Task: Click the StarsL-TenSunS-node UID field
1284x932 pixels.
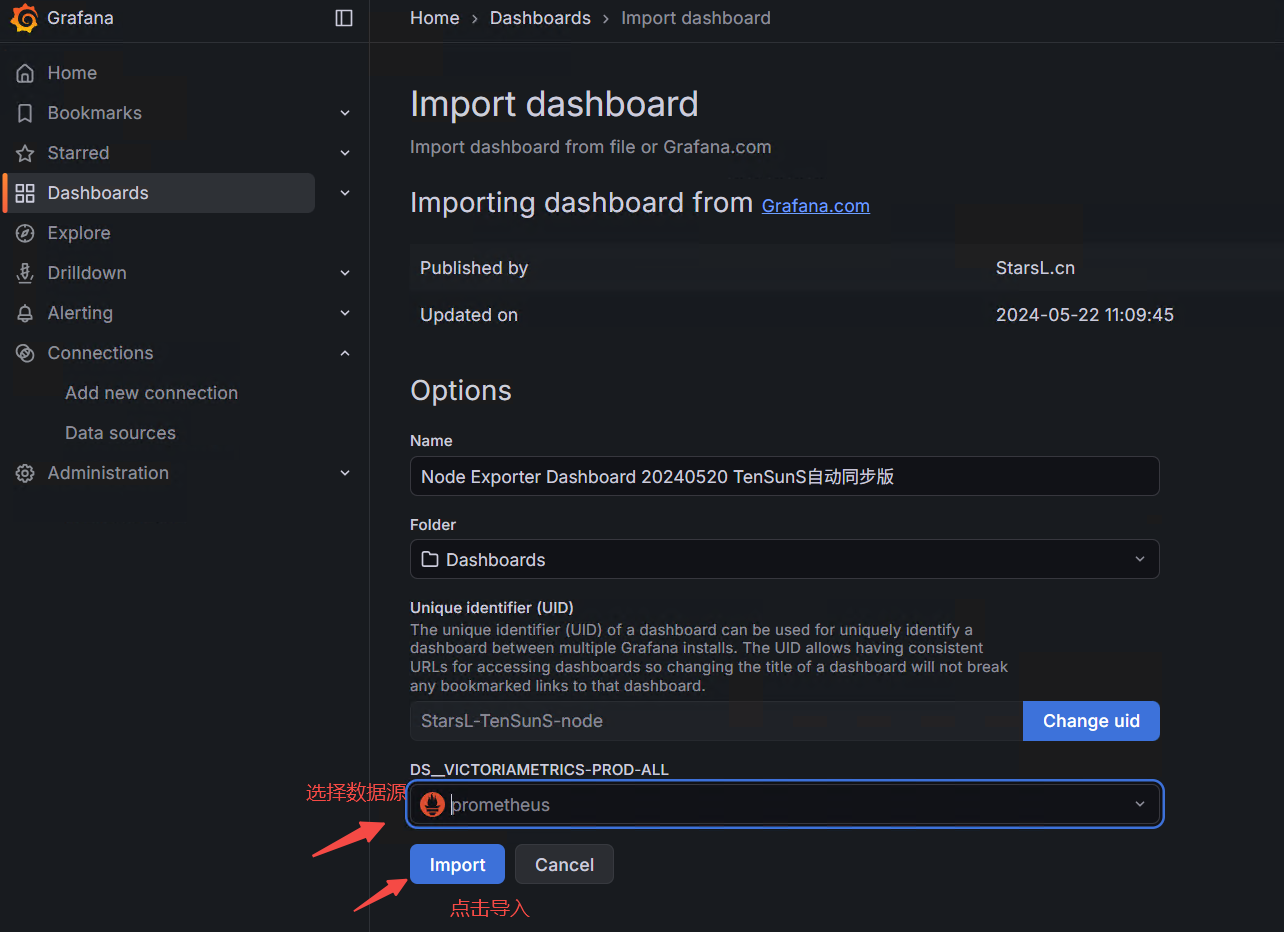Action: point(716,721)
